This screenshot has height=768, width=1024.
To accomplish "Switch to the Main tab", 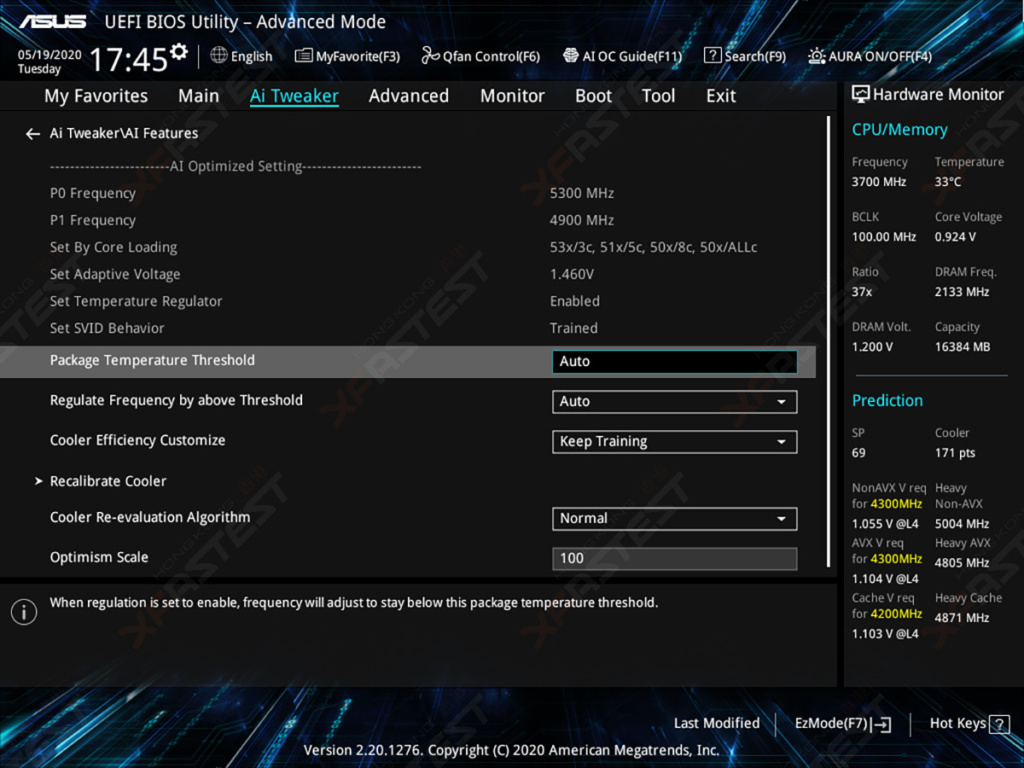I will click(199, 96).
